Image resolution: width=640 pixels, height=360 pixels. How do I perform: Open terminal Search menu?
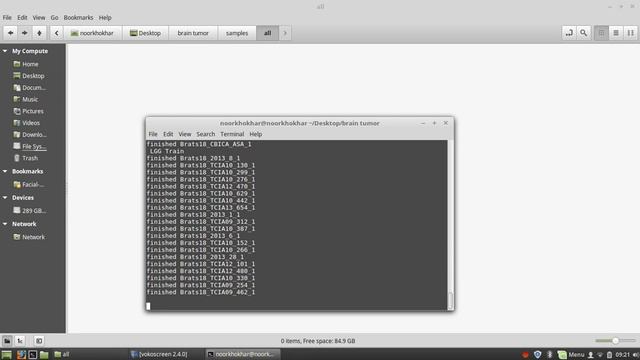coord(206,134)
